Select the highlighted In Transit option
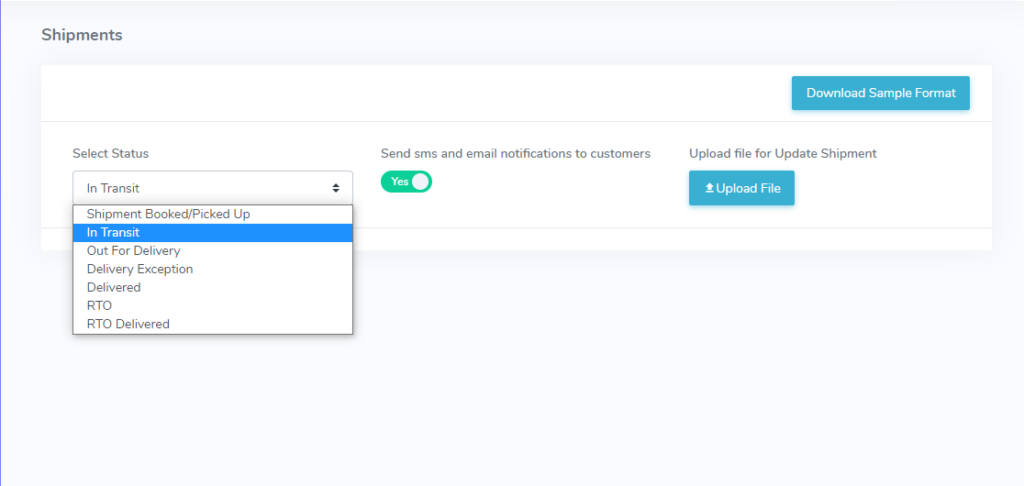Viewport: 1024px width, 486px height. point(213,232)
